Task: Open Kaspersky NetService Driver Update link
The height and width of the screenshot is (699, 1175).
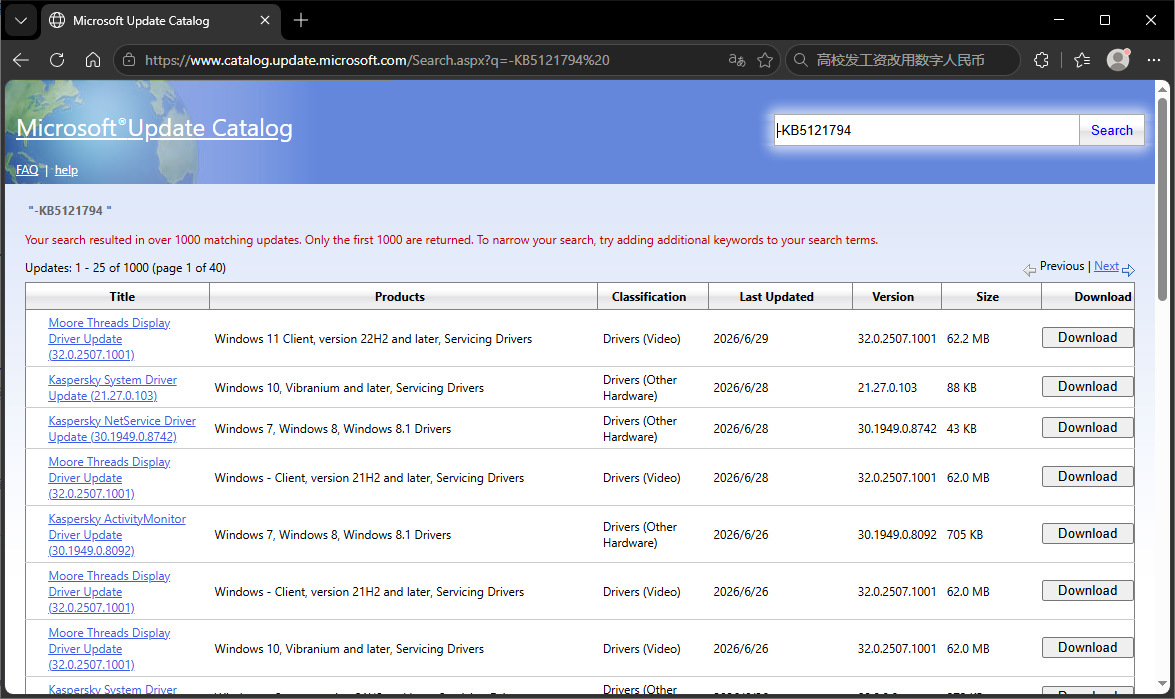Action: click(x=122, y=429)
